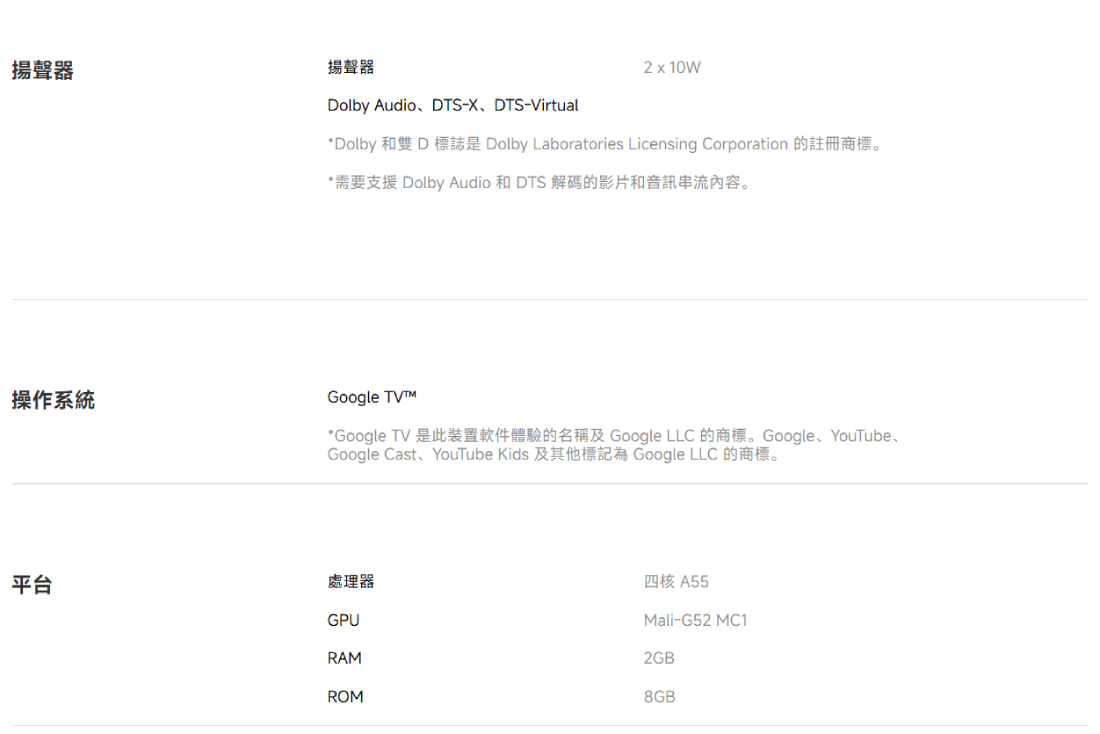Click the 揚聲器 spec label
1100x734 pixels.
tap(351, 67)
